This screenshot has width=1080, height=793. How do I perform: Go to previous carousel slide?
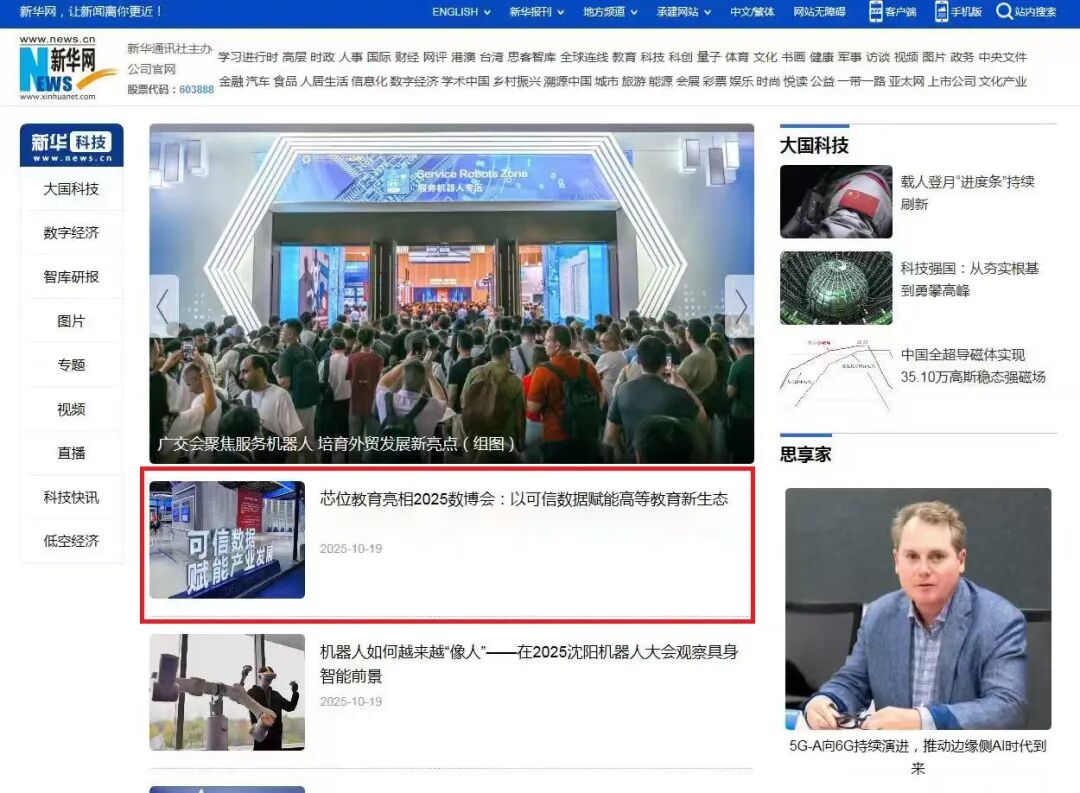(164, 306)
